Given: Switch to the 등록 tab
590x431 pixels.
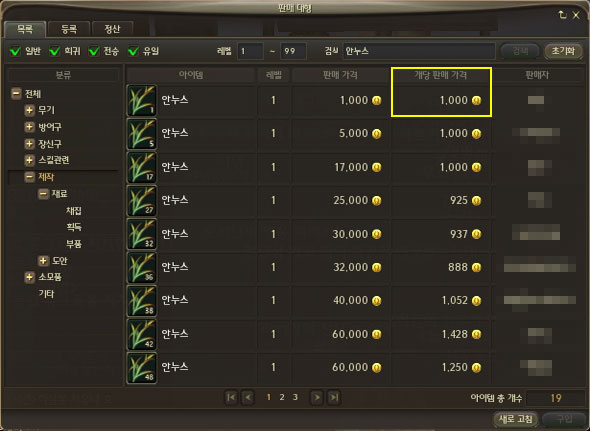Looking at the screenshot, I should (69, 29).
